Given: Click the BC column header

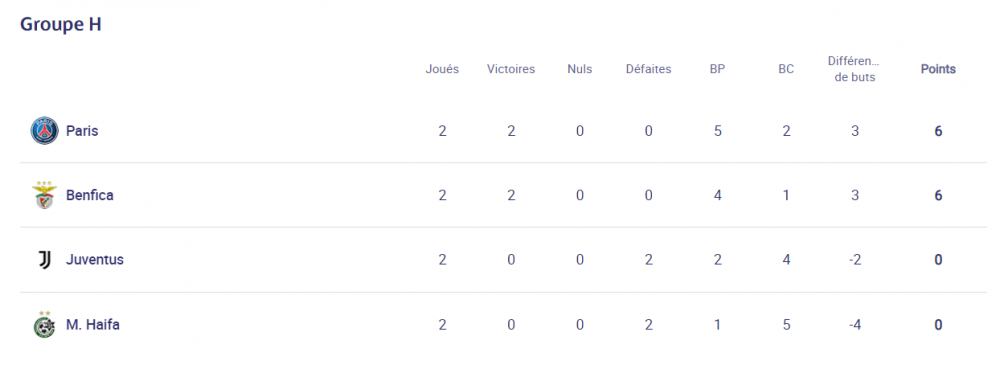Looking at the screenshot, I should click(x=786, y=69).
